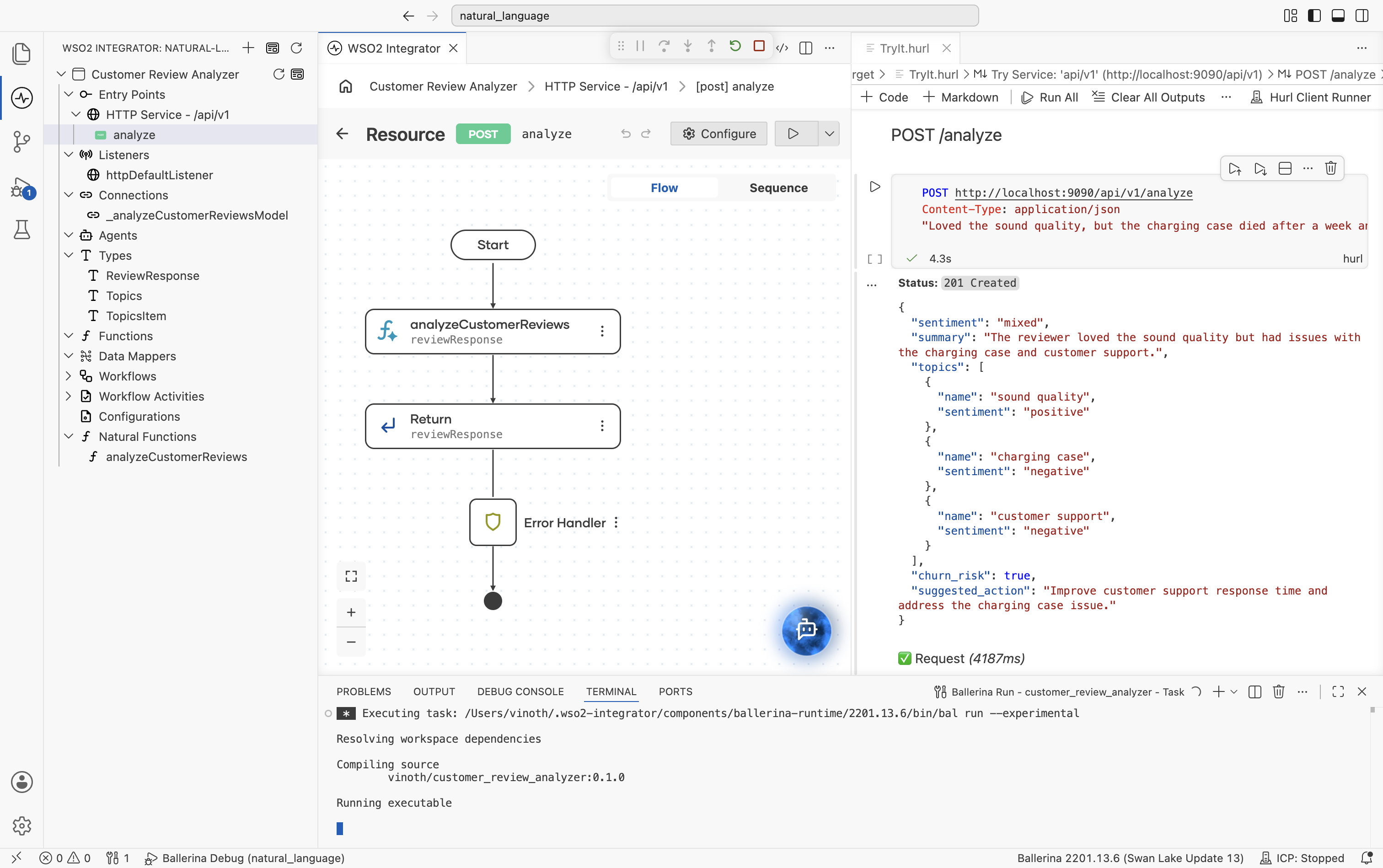Run the POST request cell
This screenshot has height=868, width=1383.
[874, 187]
